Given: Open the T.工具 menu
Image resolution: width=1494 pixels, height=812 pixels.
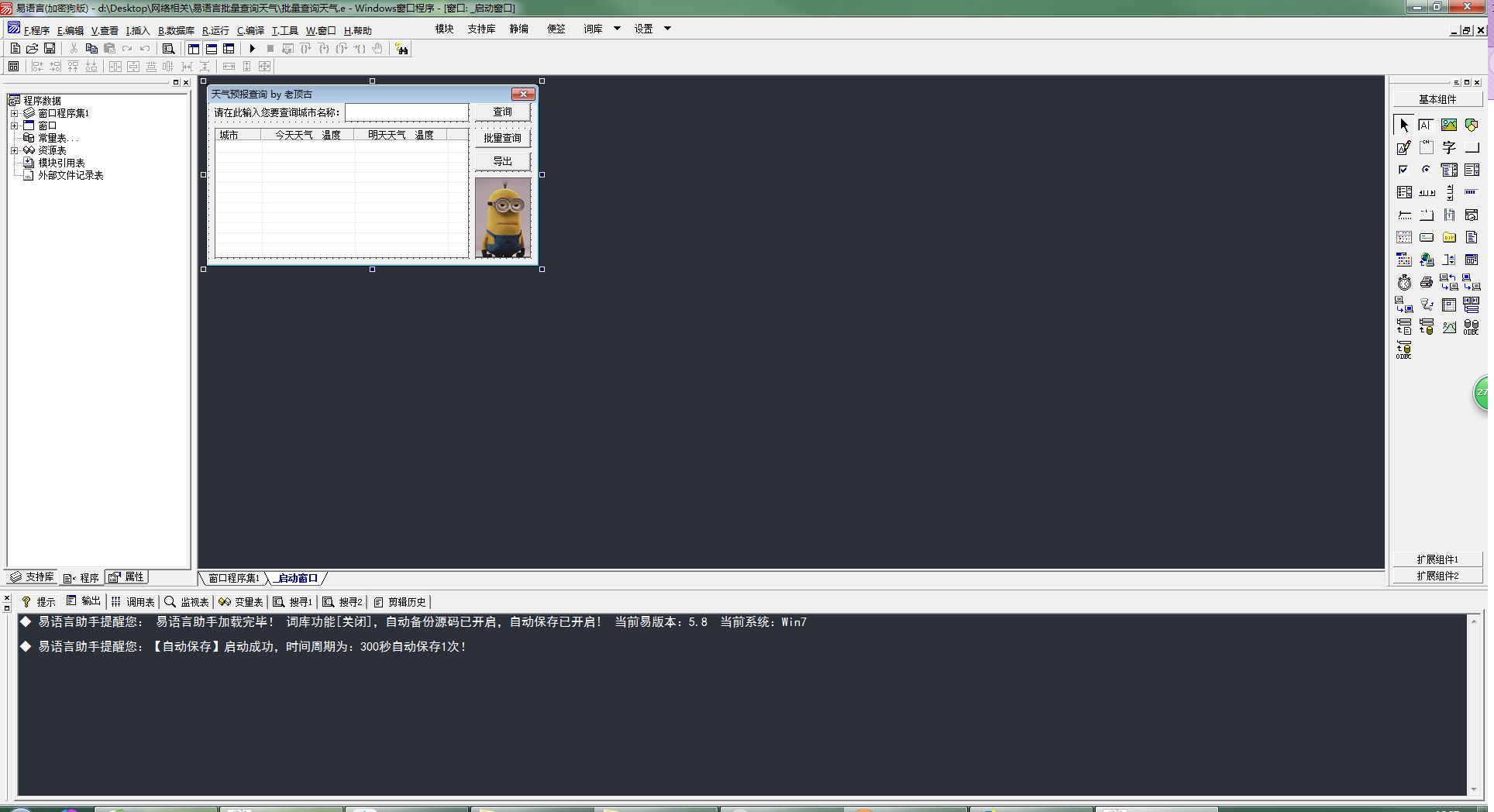Looking at the screenshot, I should tap(284, 31).
